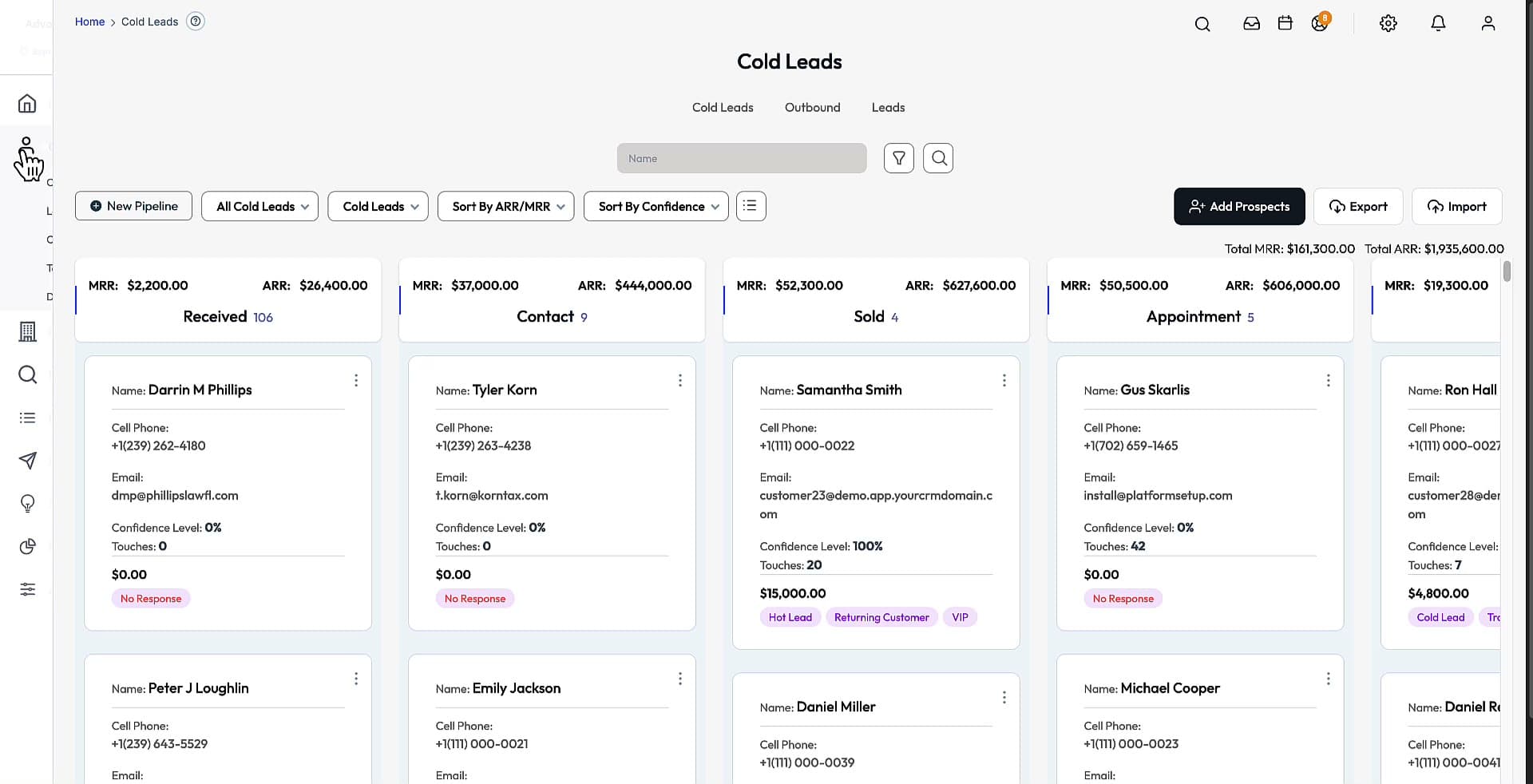Click the help question mark beside Cold Leads breadcrumb
Image resolution: width=1533 pixels, height=784 pixels.
click(196, 22)
